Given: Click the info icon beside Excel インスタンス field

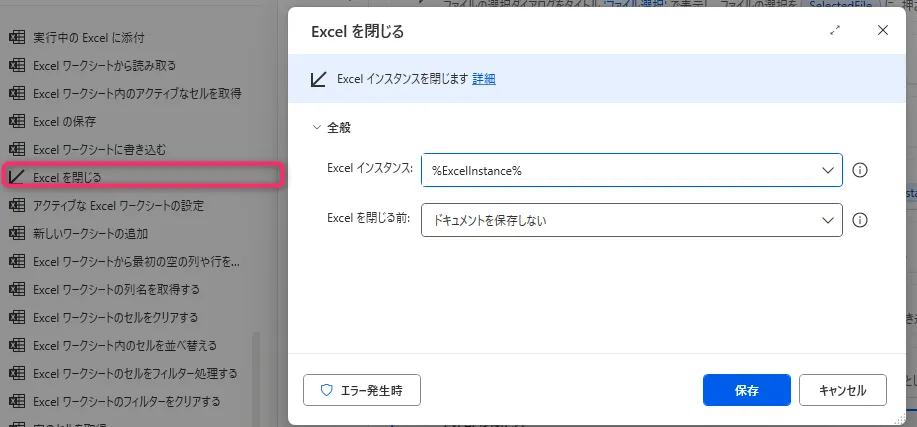Looking at the screenshot, I should pos(859,170).
